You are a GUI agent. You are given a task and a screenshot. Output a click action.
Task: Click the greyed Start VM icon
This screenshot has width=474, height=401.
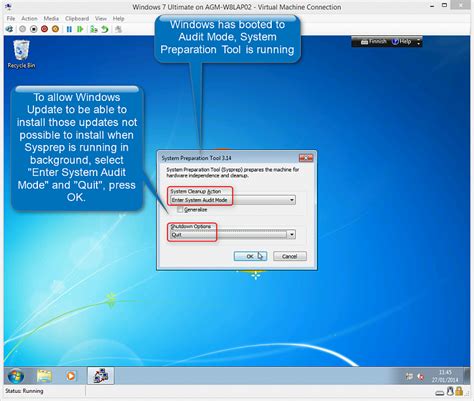[x=22, y=29]
